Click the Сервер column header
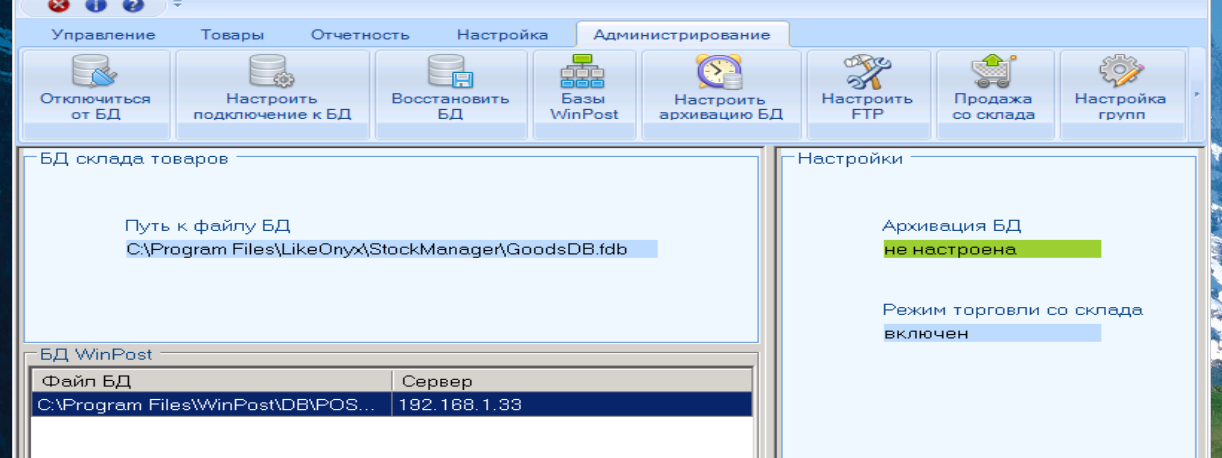The image size is (1222, 458). click(571, 381)
